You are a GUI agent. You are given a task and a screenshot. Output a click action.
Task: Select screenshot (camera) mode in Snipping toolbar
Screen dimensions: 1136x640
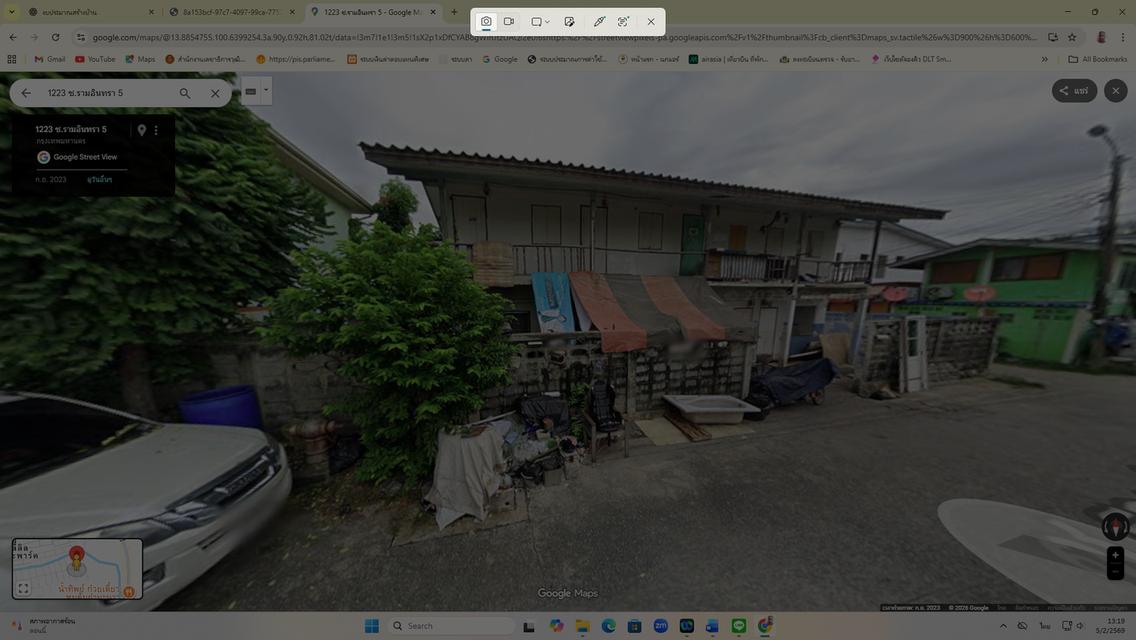click(x=486, y=22)
